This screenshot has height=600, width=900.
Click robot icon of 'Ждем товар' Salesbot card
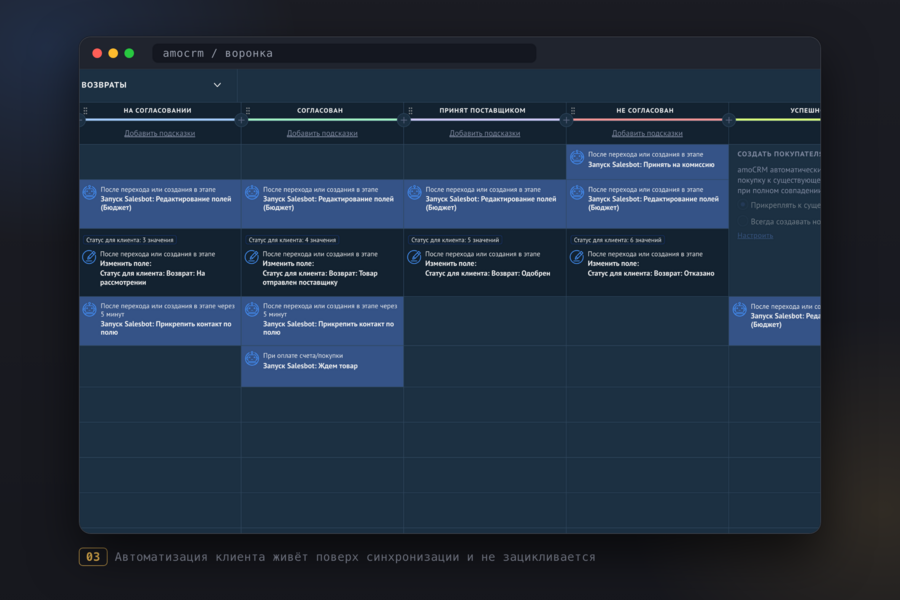point(252,358)
